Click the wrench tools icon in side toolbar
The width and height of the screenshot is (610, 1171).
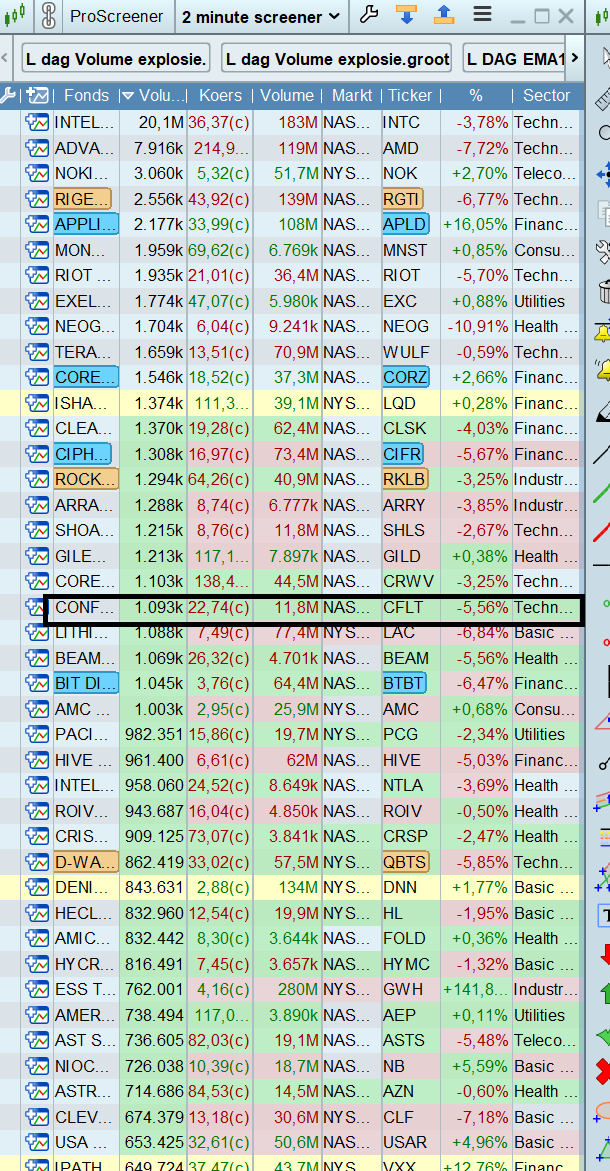coord(603,252)
